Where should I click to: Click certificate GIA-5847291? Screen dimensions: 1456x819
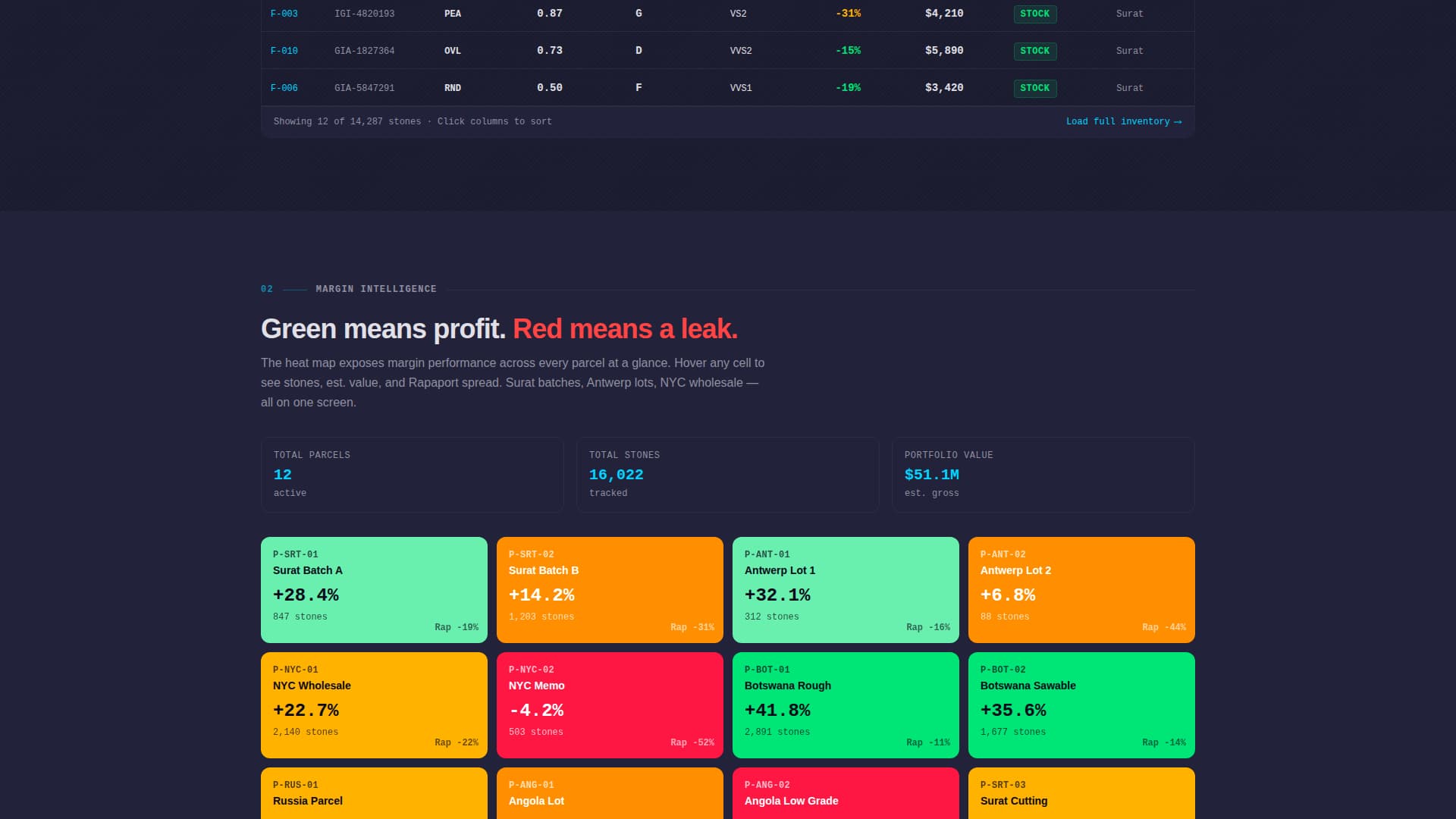(364, 88)
